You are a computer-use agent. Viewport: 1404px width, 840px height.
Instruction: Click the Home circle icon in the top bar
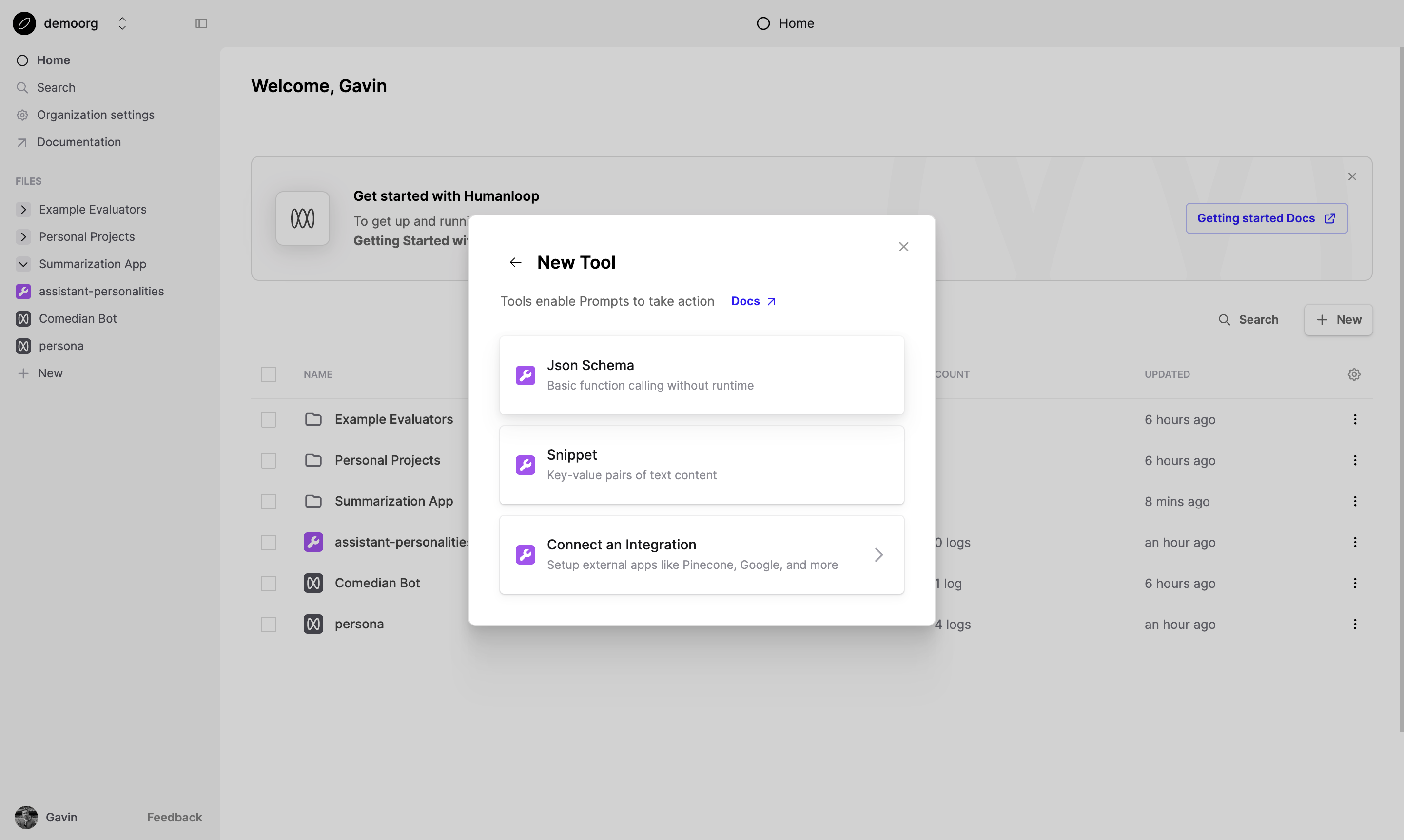pos(763,23)
